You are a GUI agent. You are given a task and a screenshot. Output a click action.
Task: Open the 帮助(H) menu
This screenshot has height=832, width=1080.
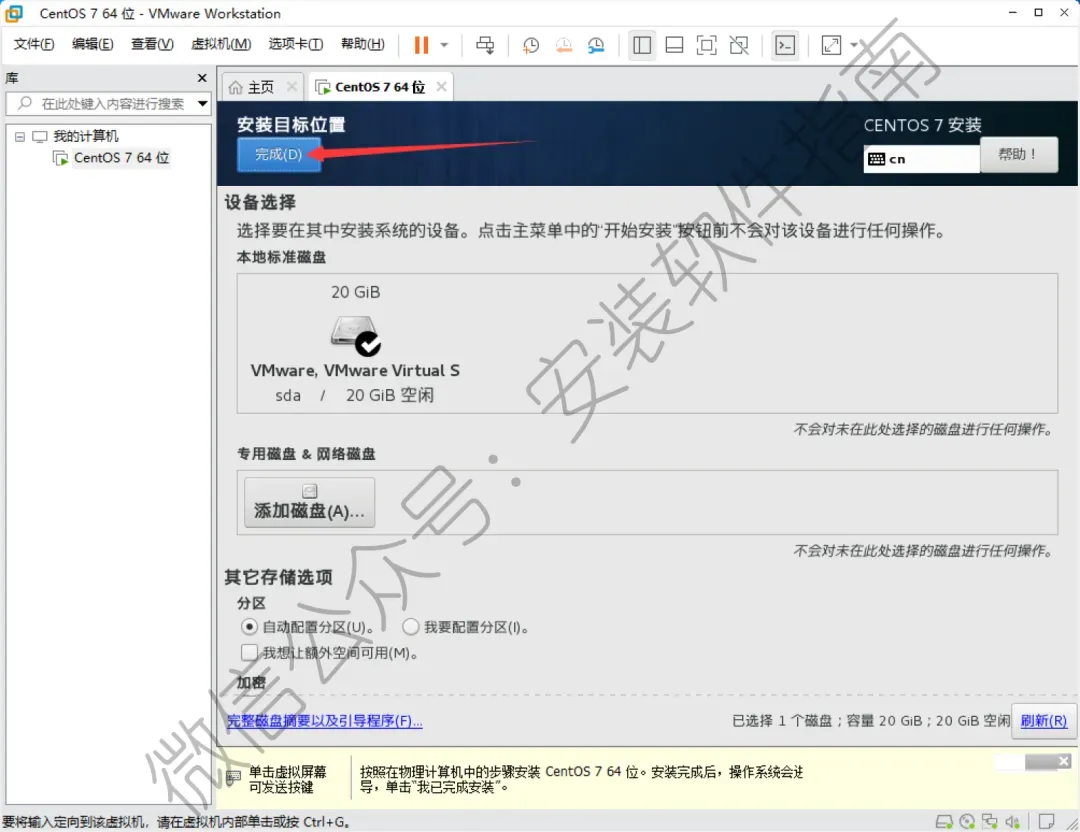tap(362, 44)
